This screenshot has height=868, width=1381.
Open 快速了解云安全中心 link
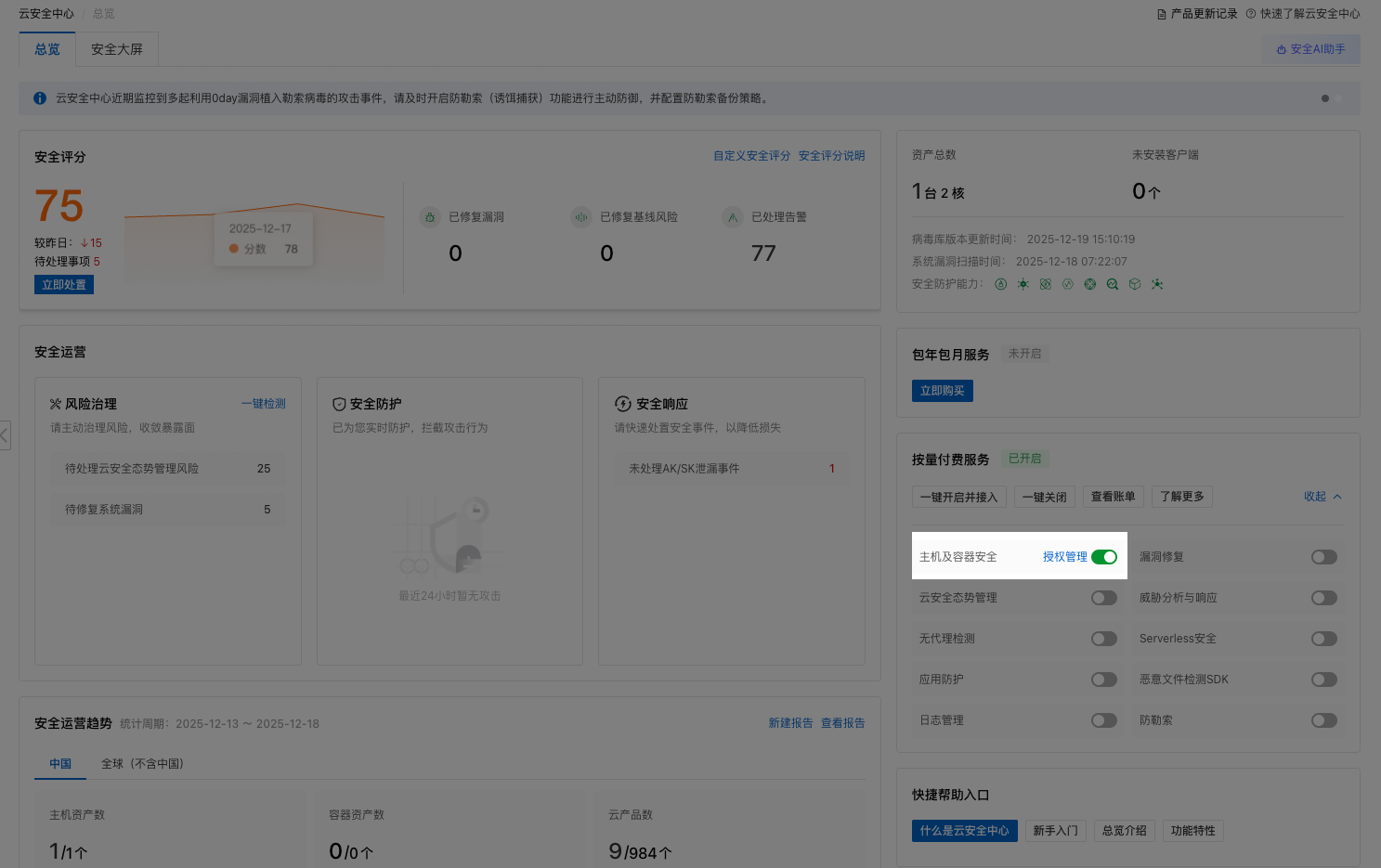click(1309, 14)
